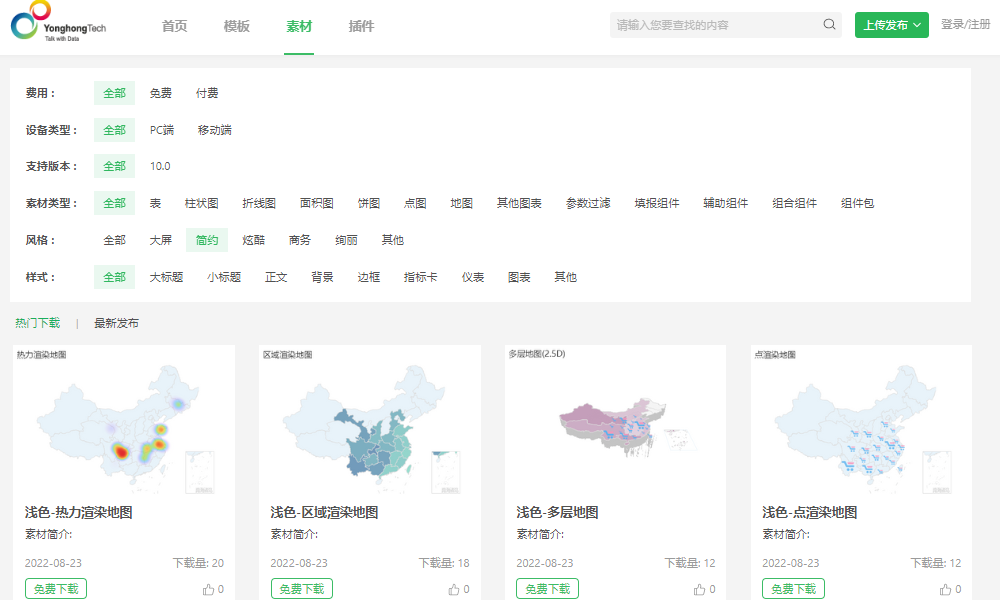Switch to the 最新发布 tab

pos(117,323)
